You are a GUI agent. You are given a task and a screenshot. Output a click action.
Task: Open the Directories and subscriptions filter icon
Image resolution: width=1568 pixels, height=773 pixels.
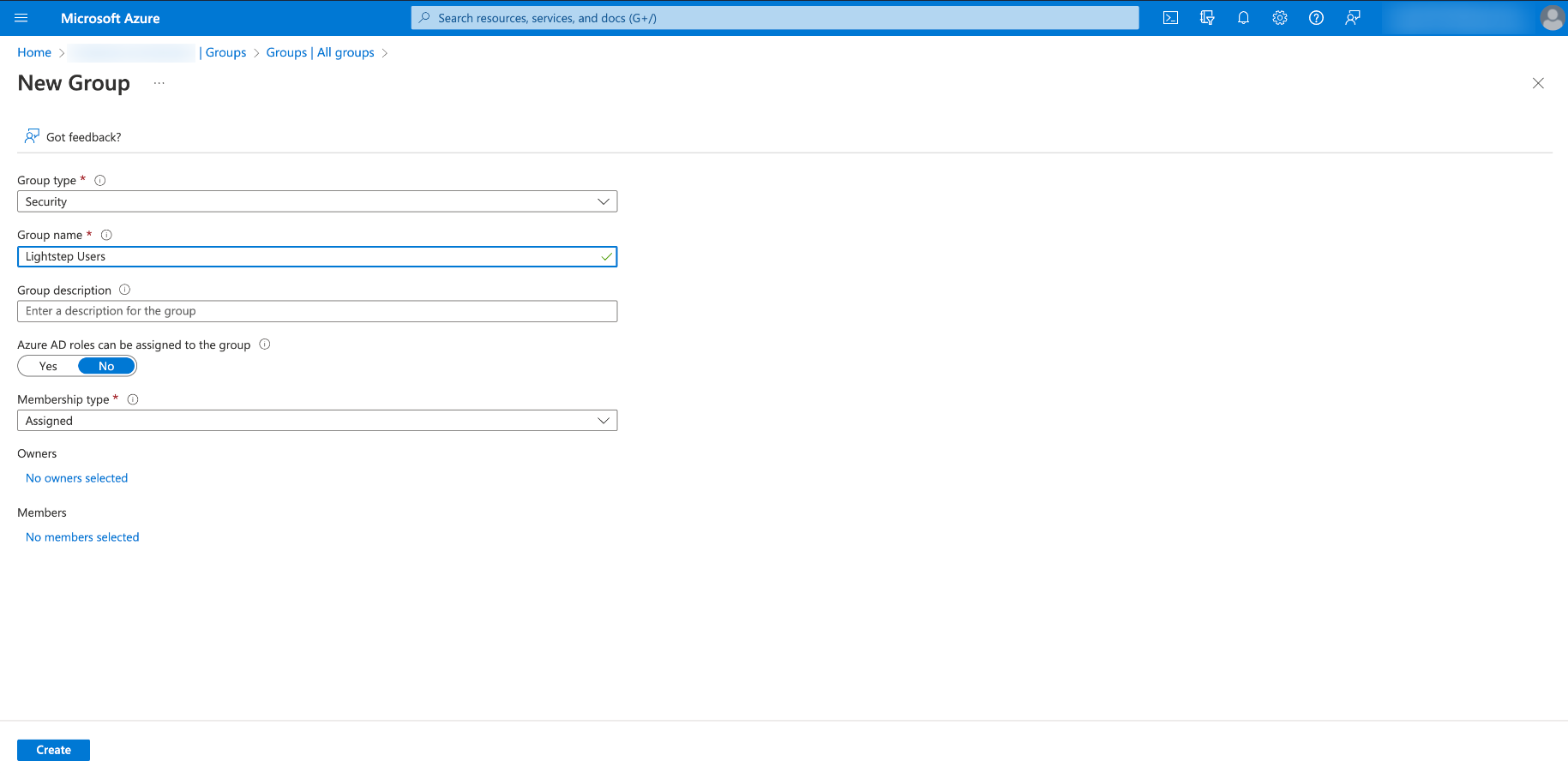pyautogui.click(x=1207, y=18)
